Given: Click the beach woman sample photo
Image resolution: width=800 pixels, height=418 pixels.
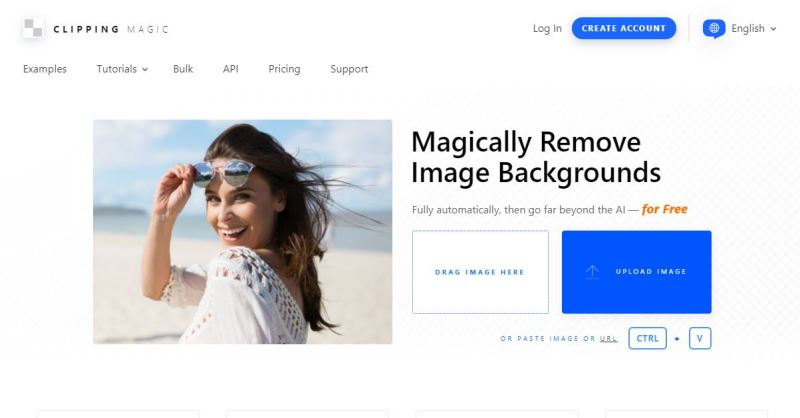Looking at the screenshot, I should point(242,232).
